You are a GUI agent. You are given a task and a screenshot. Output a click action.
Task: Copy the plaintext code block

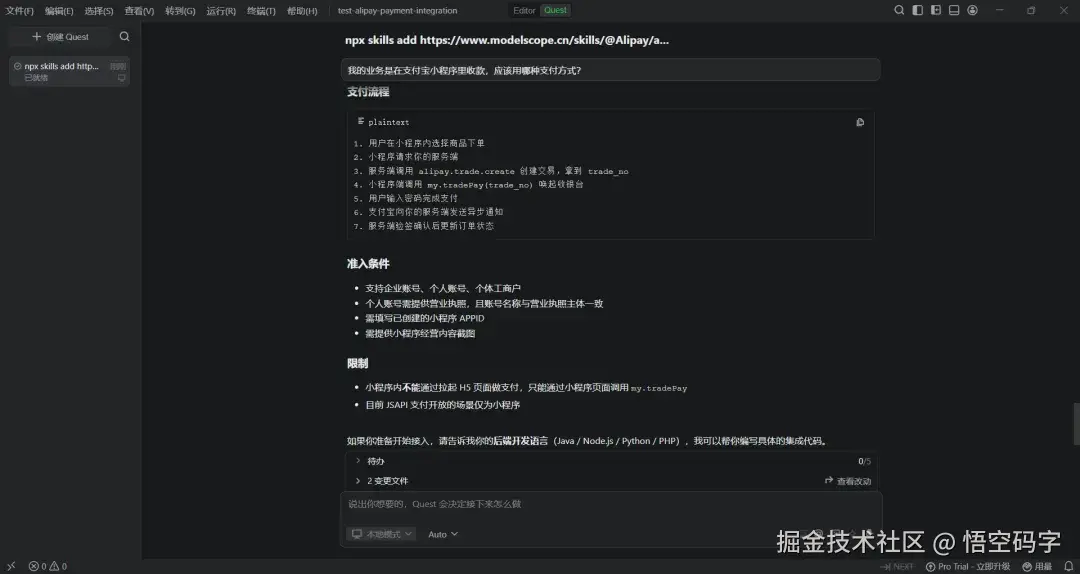tap(860, 122)
